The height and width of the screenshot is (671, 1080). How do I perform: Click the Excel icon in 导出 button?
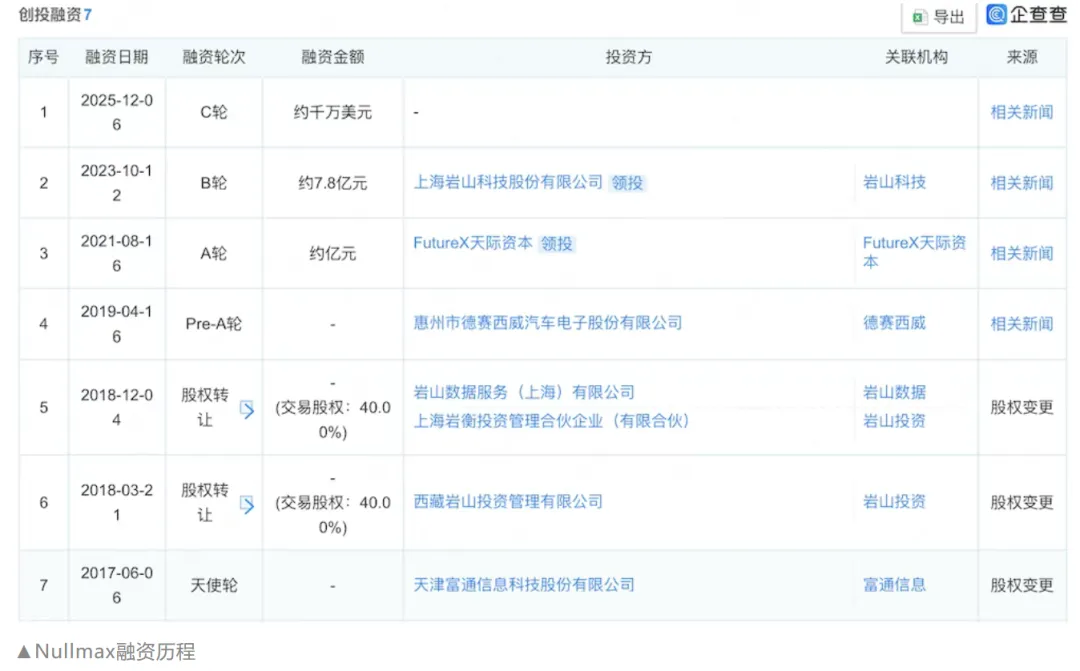click(919, 17)
